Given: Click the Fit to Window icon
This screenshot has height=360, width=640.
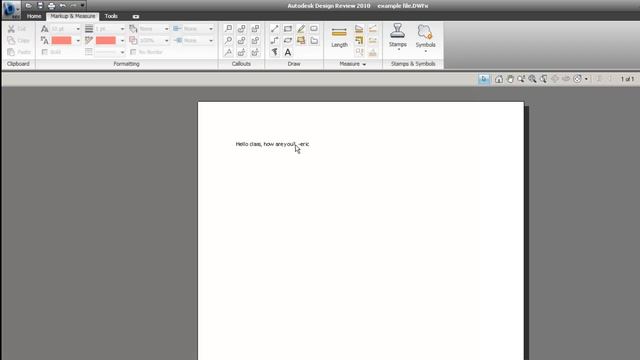Looking at the screenshot, I should pos(544,79).
